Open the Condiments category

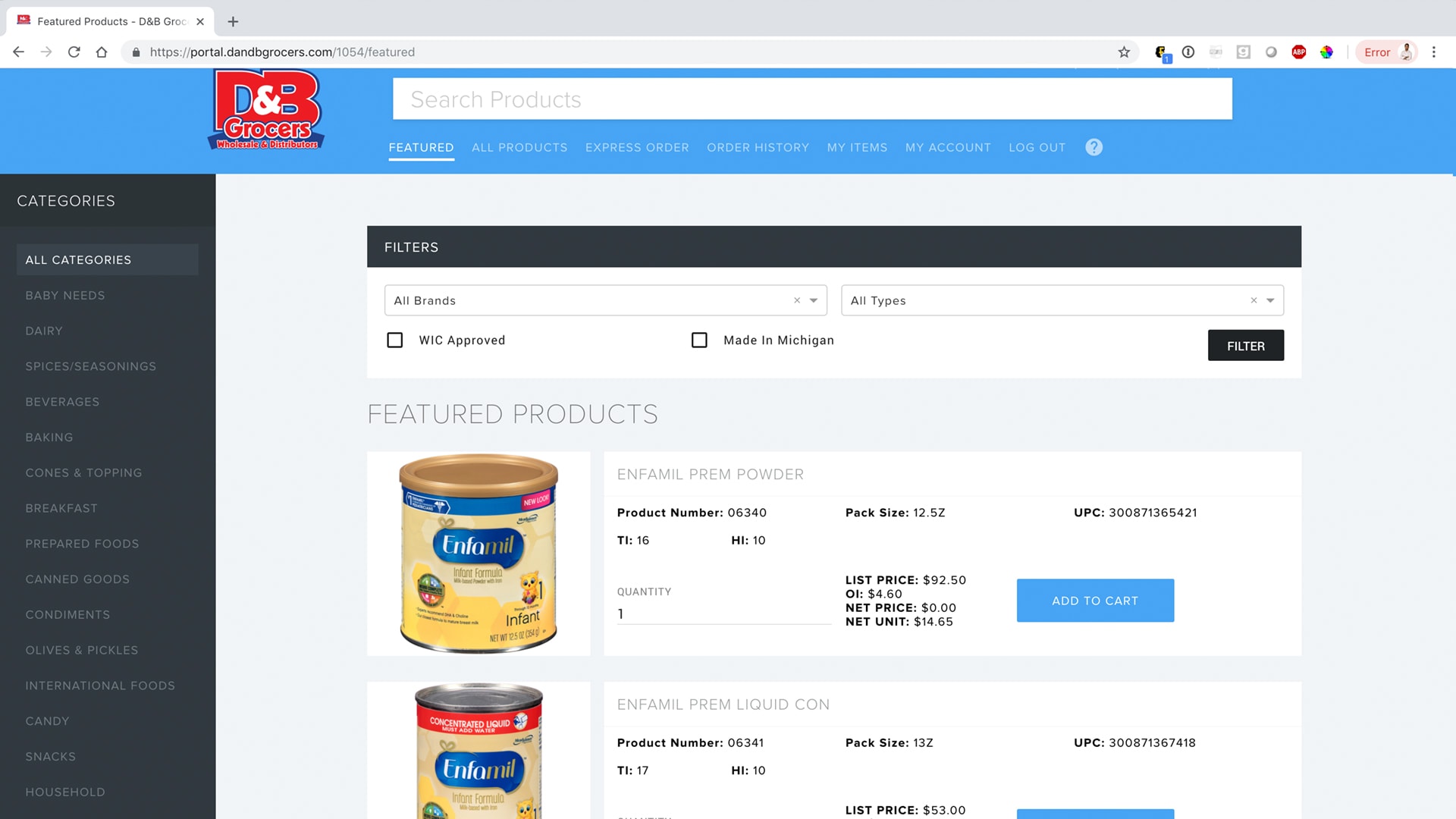coord(67,615)
